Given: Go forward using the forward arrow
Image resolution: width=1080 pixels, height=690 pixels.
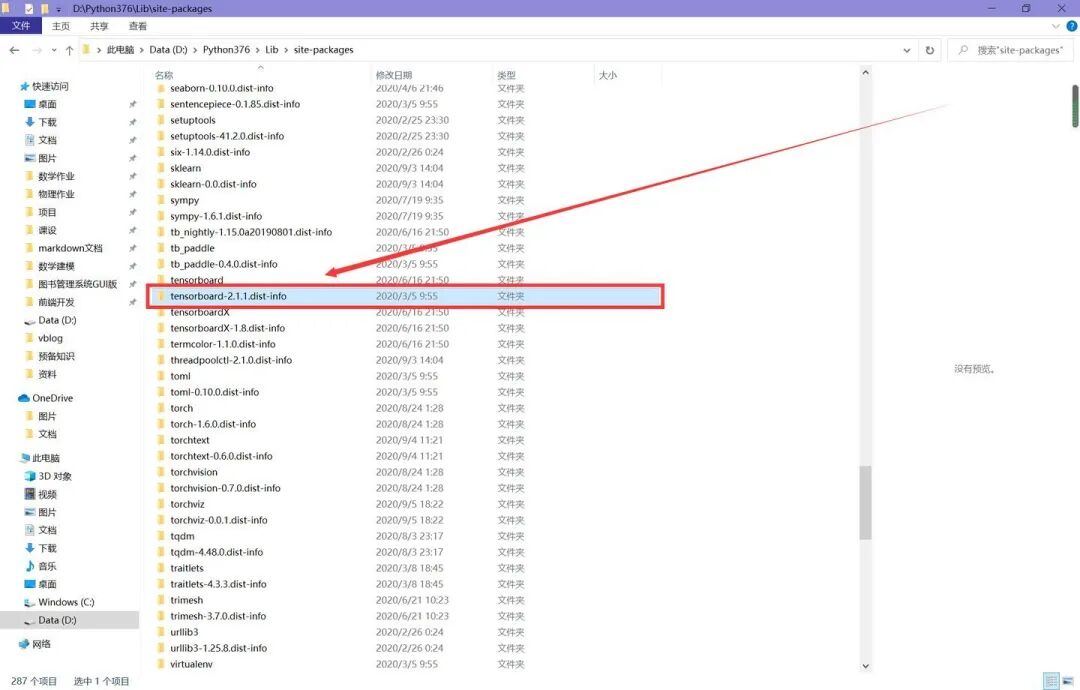Looking at the screenshot, I should pos(37,50).
